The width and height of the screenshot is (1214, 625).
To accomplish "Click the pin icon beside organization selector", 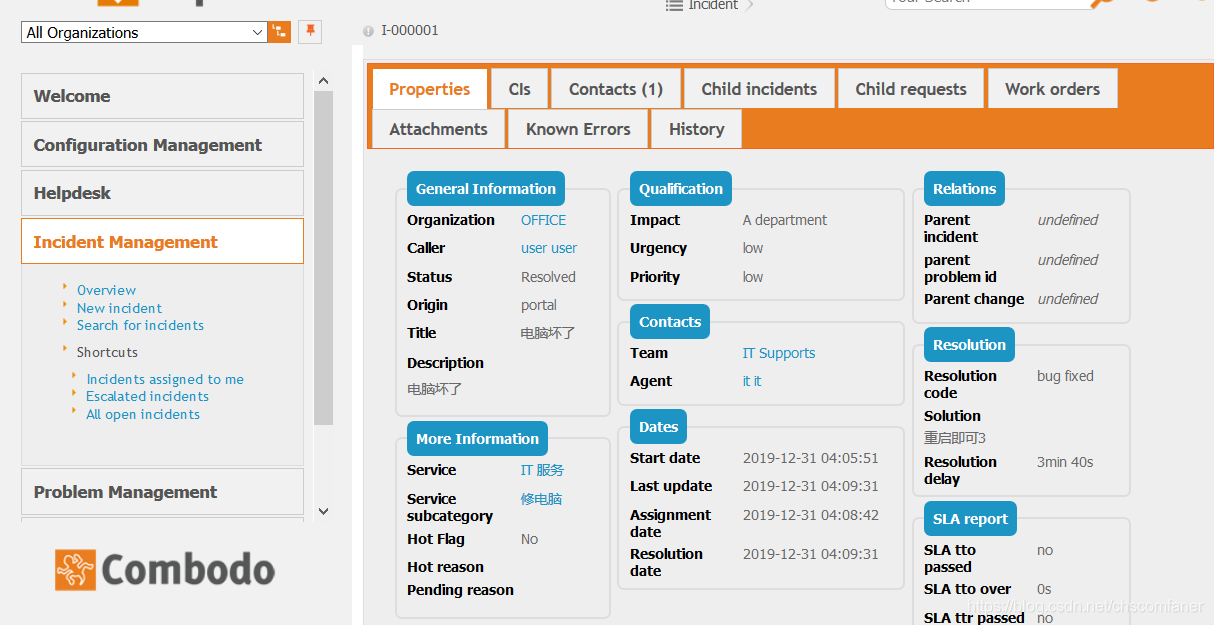I will pyautogui.click(x=310, y=32).
